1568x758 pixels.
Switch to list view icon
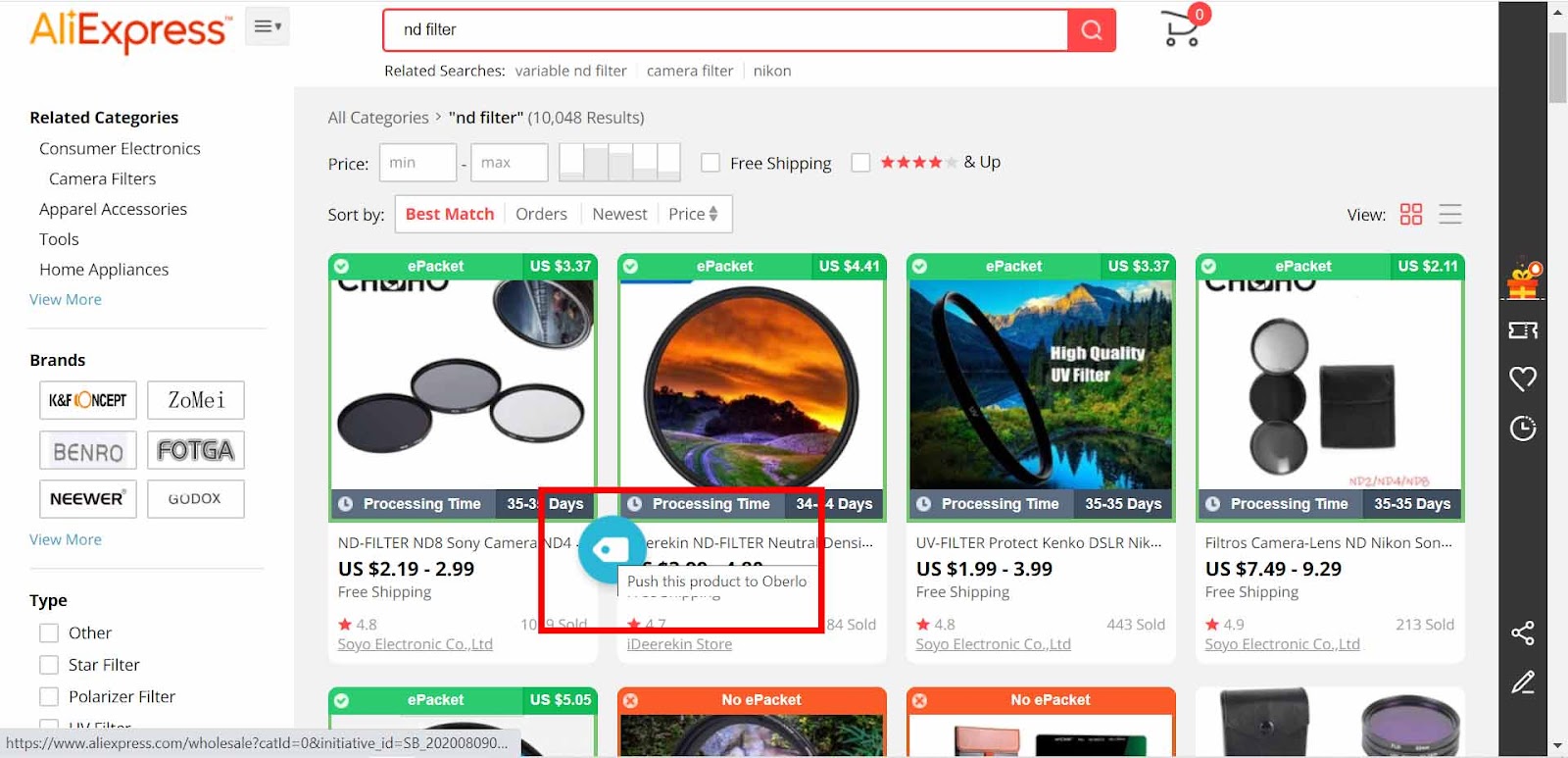click(1450, 214)
